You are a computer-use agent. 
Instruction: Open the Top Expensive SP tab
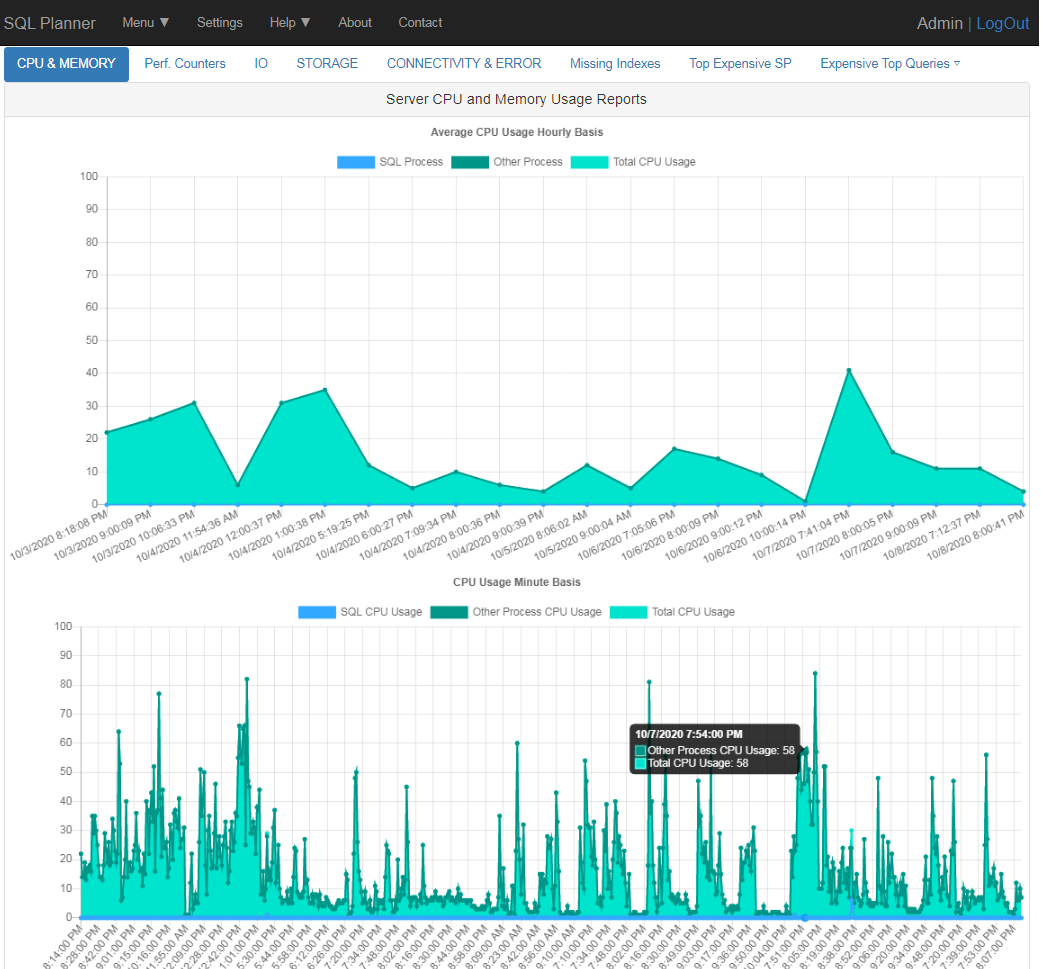[740, 63]
